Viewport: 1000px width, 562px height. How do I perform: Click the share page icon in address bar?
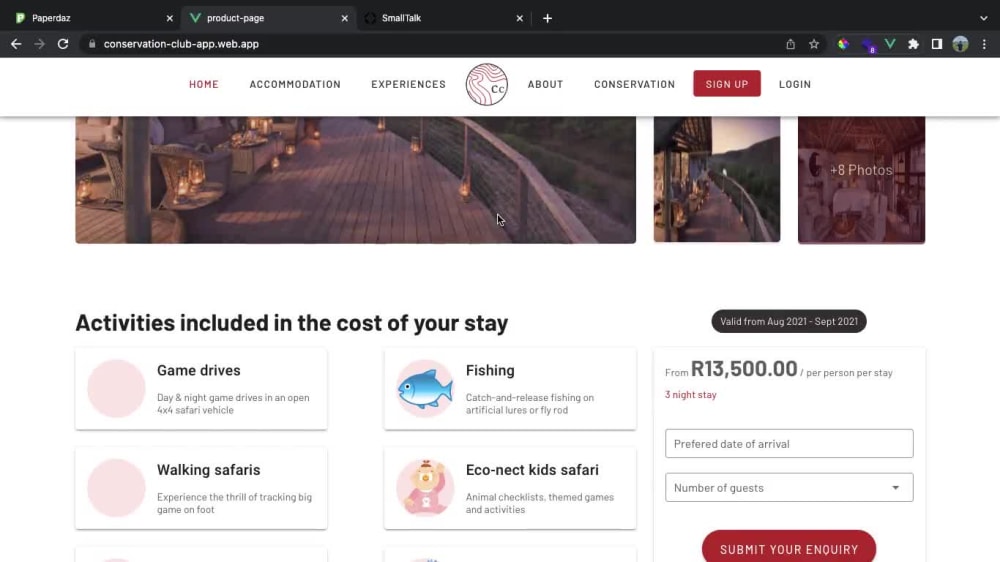790,44
